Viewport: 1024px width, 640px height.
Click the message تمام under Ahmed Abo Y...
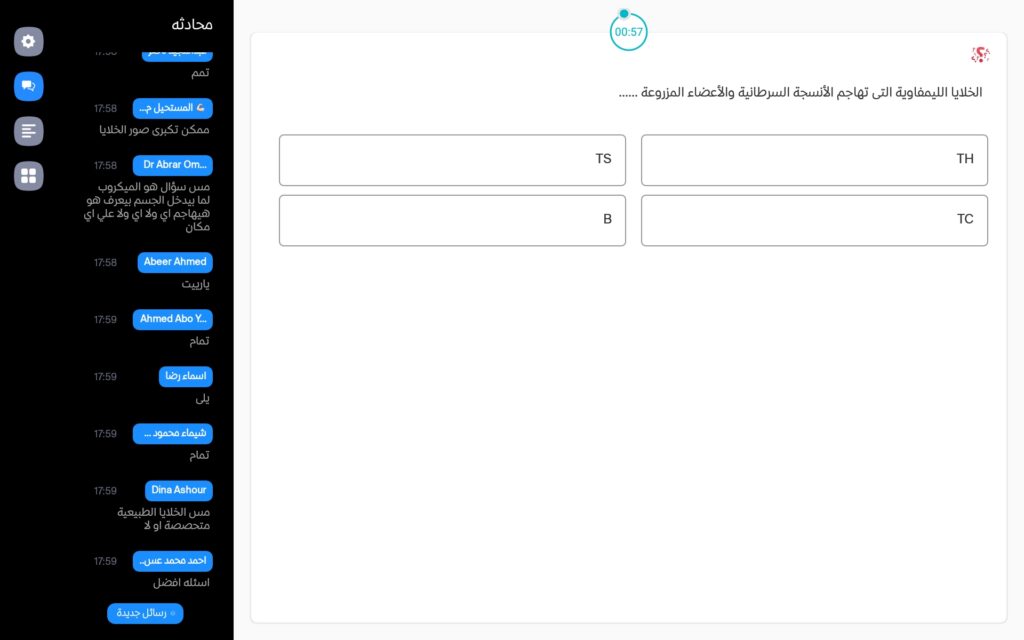pyautogui.click(x=199, y=341)
